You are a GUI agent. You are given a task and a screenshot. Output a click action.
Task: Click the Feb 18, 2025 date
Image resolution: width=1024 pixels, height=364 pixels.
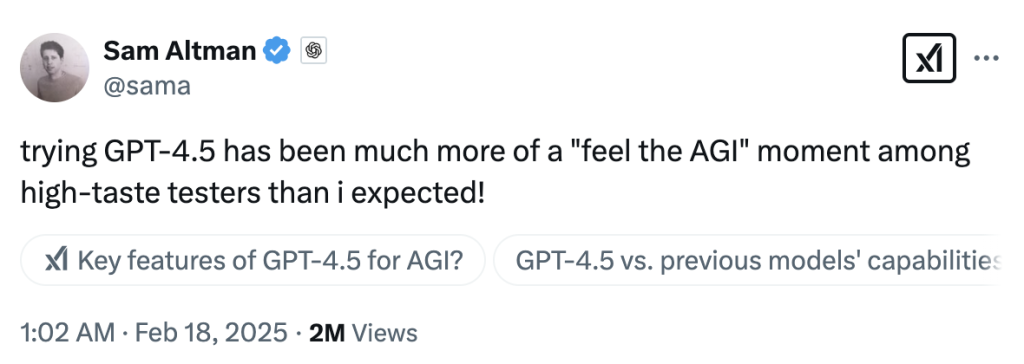point(210,333)
